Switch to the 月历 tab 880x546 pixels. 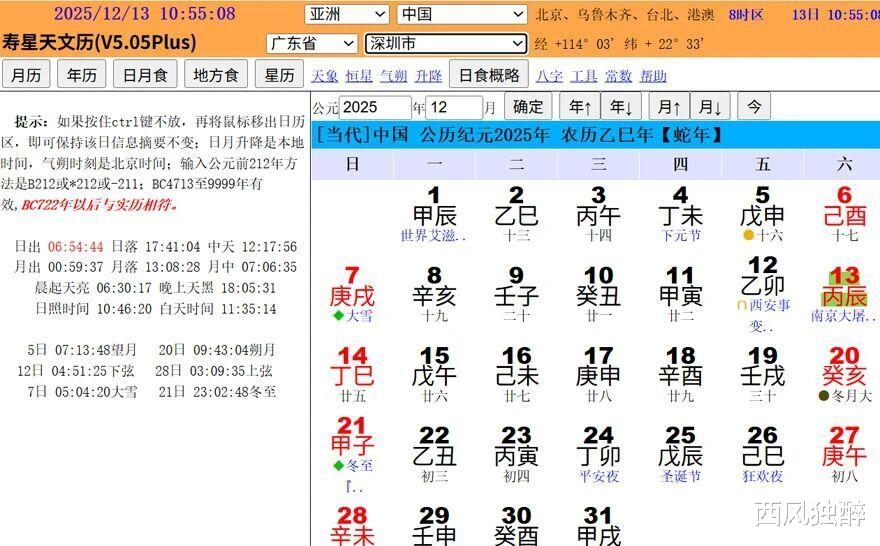pos(26,75)
